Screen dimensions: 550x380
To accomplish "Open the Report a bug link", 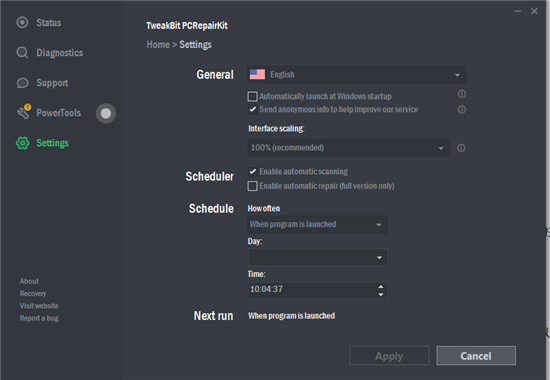I will [39, 318].
